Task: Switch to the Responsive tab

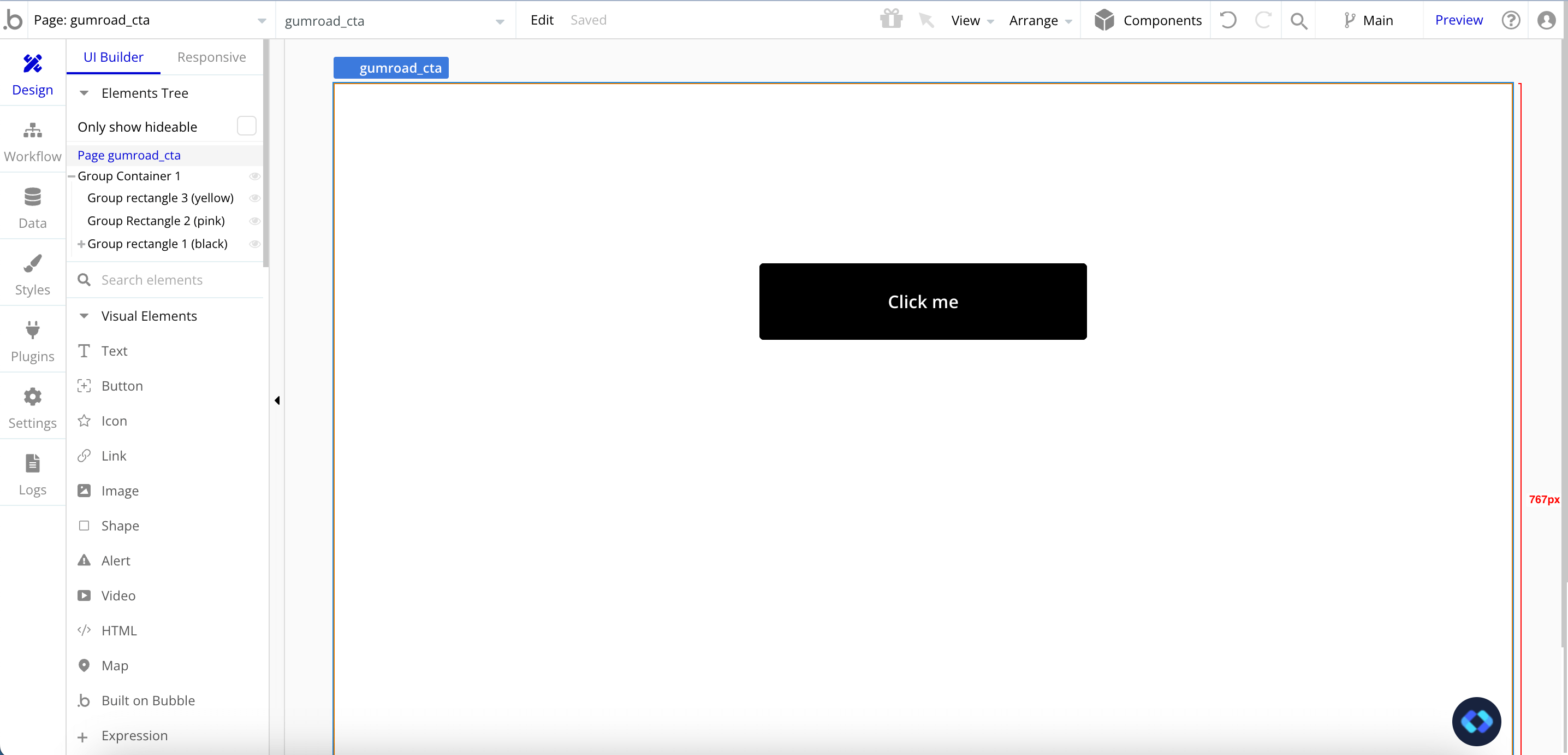Action: click(x=211, y=57)
